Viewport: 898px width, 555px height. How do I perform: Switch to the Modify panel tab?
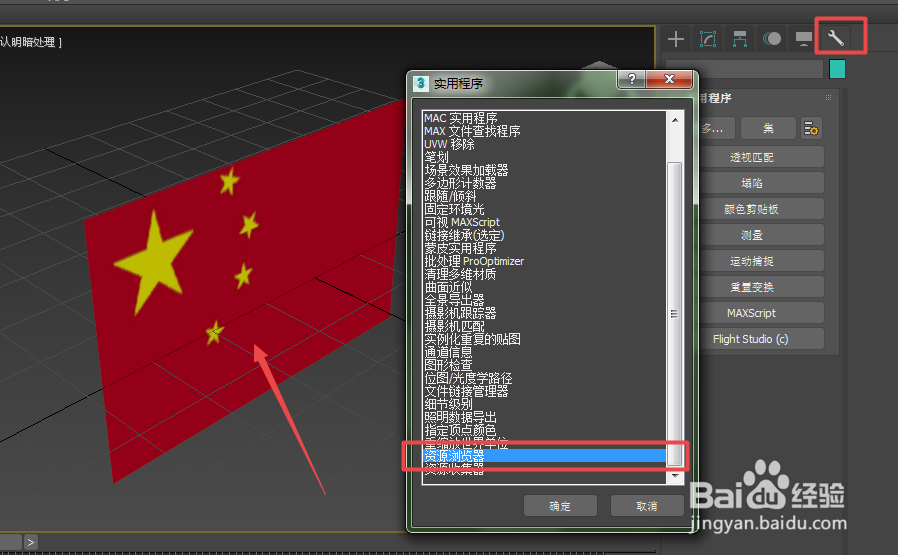(x=708, y=39)
